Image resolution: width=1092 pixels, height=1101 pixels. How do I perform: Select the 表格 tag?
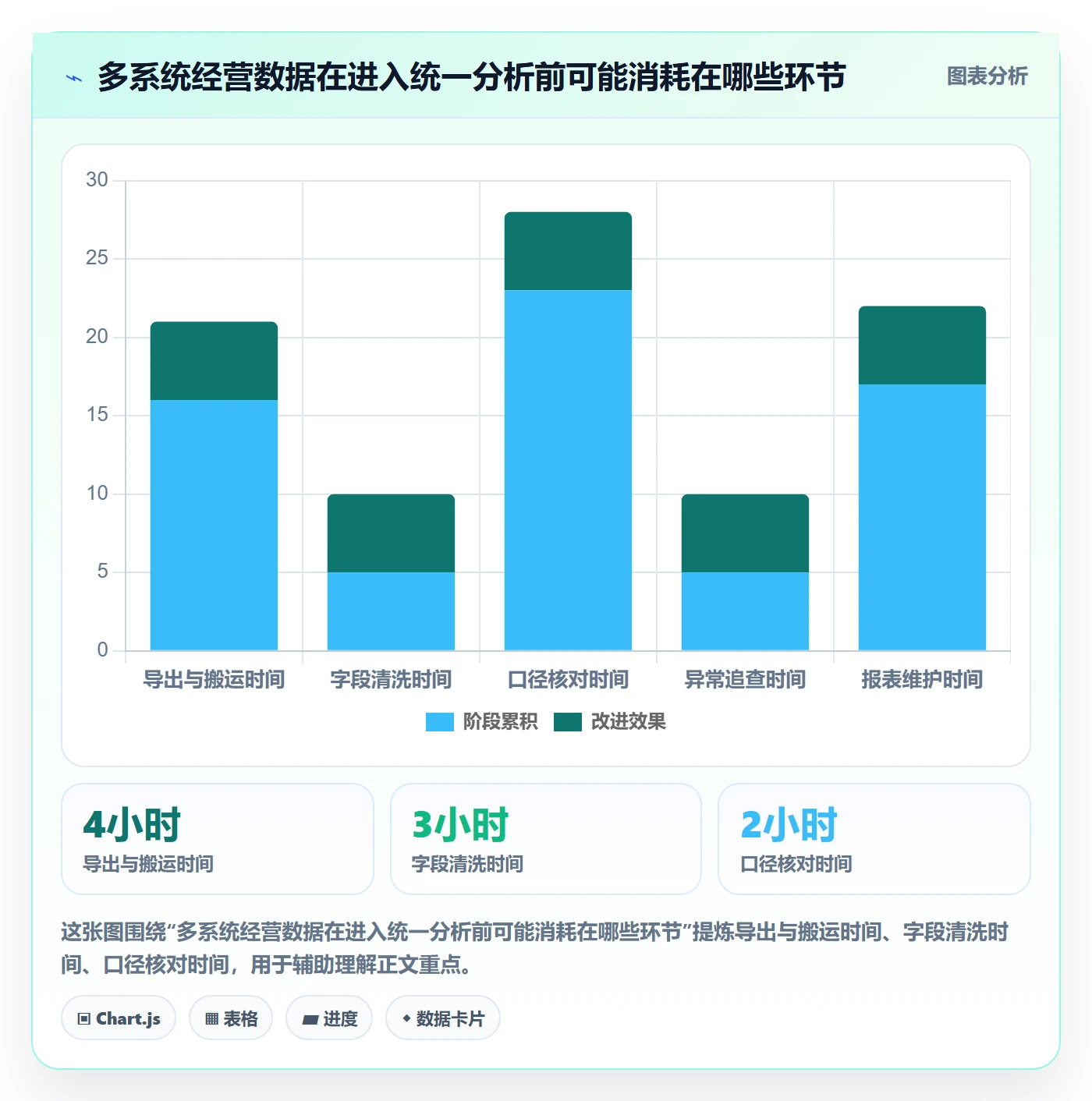[x=231, y=1018]
